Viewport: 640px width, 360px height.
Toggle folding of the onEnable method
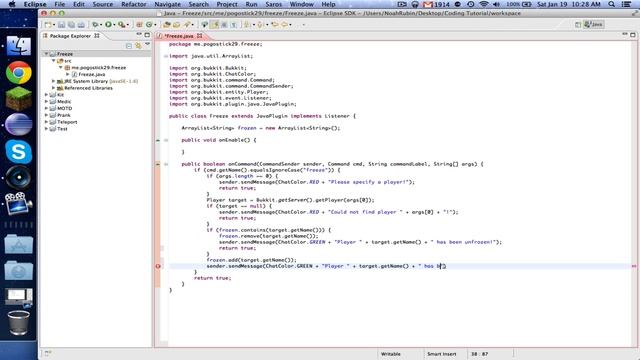(166, 140)
